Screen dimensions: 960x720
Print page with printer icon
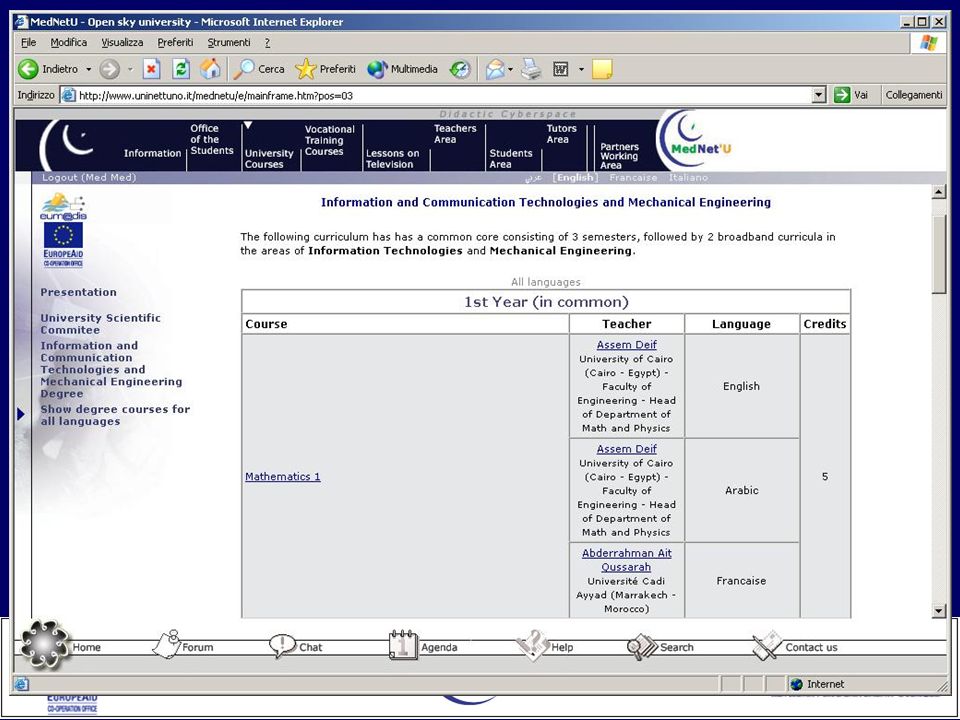click(531, 69)
